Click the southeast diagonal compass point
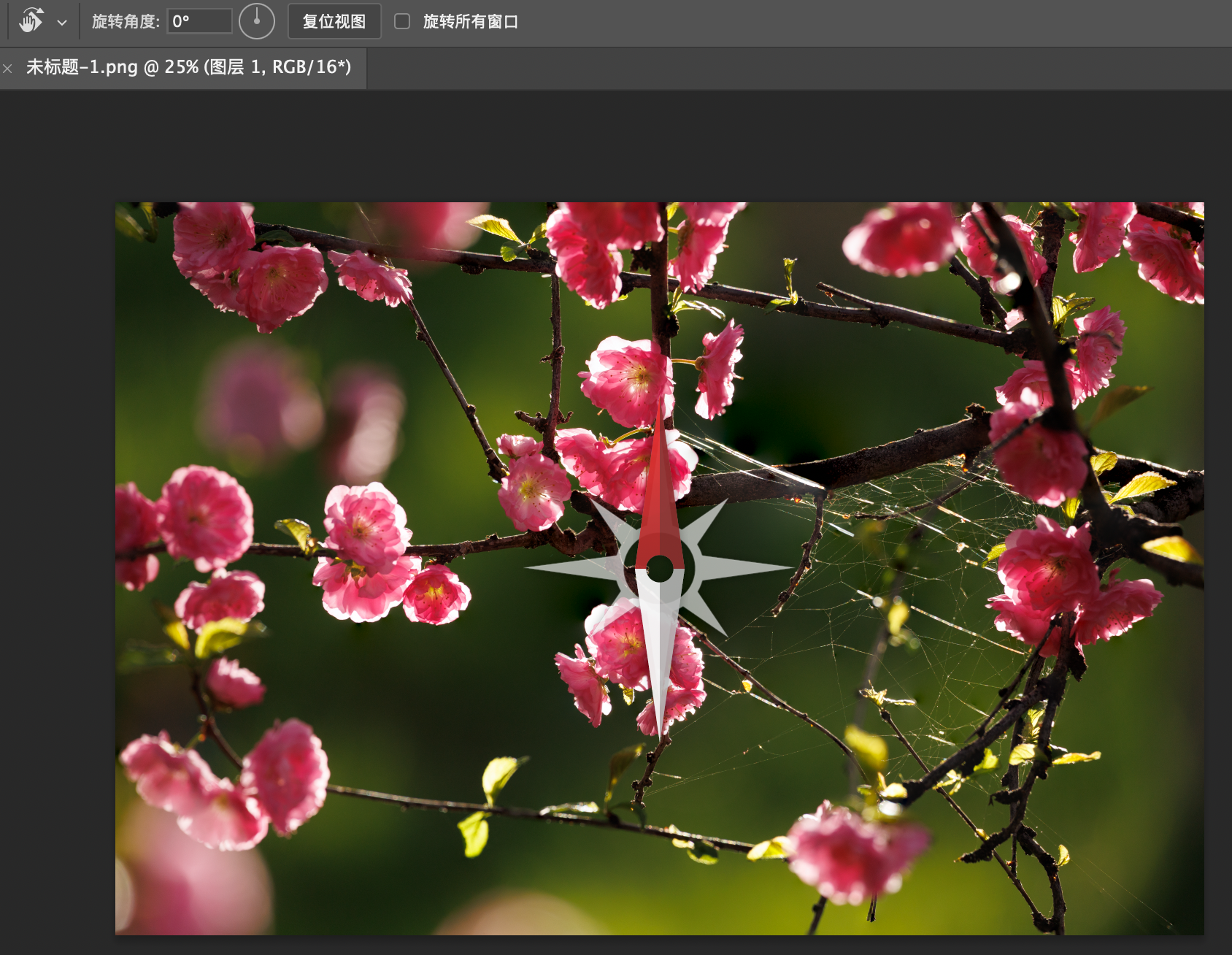Screen dimensions: 1232x955 pyautogui.click(x=708, y=618)
